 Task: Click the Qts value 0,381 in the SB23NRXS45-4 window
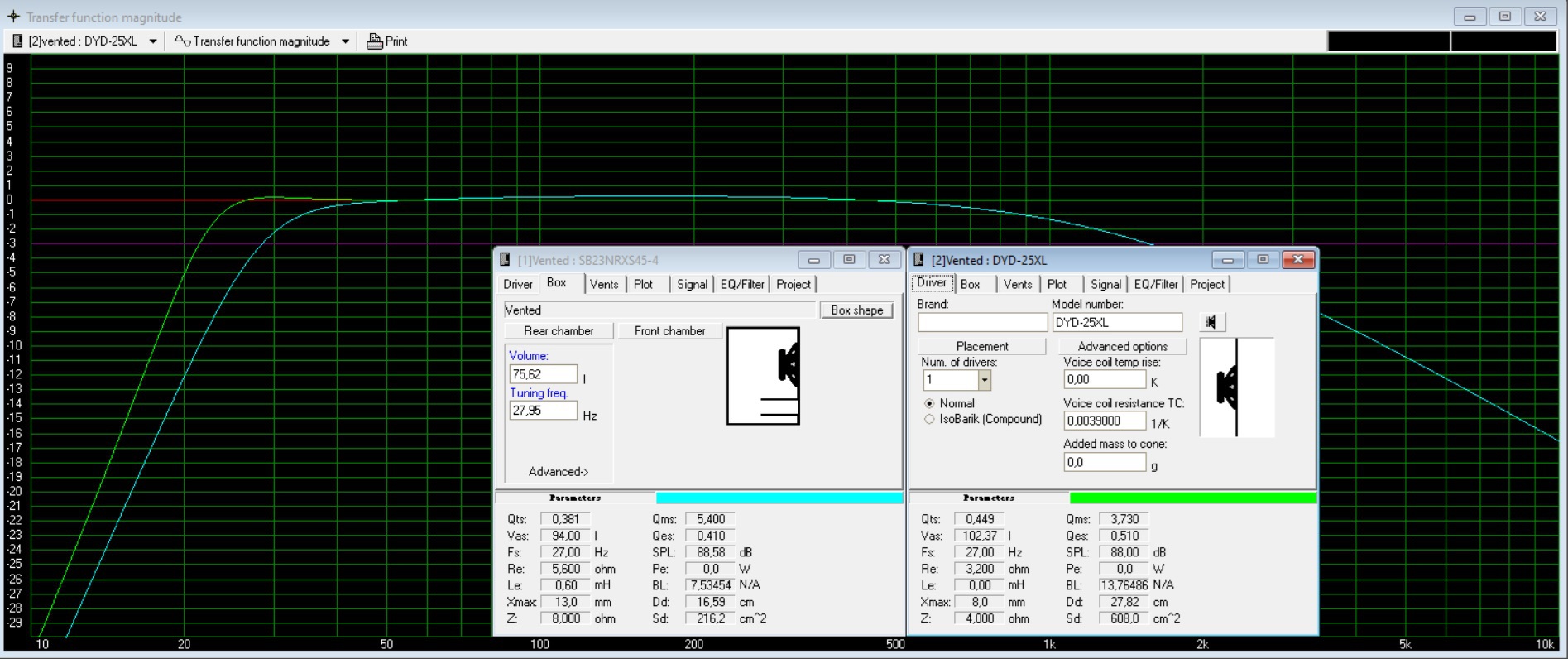tap(565, 519)
